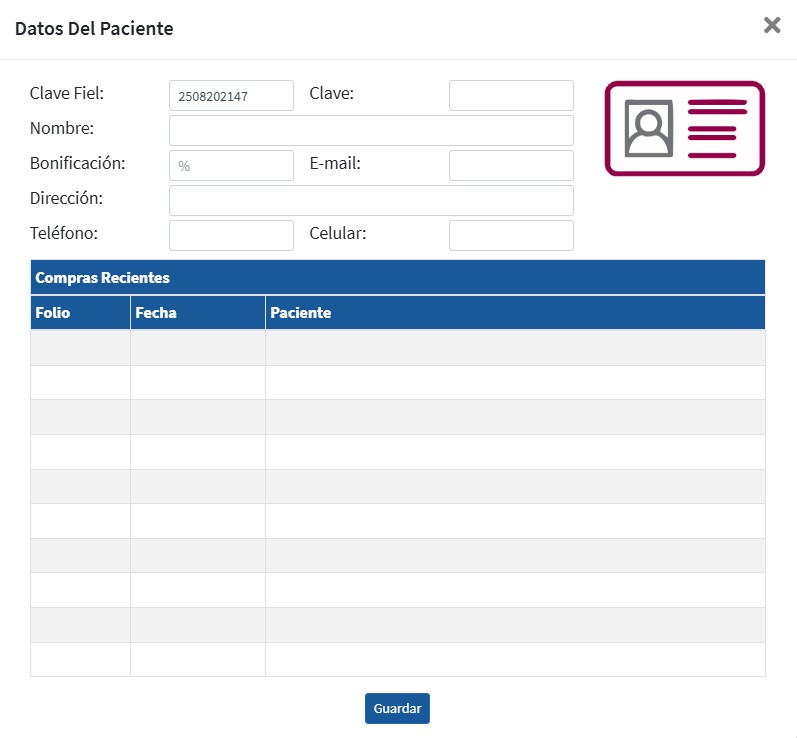Click into the Celular field
The height and width of the screenshot is (738, 797).
[x=511, y=236]
